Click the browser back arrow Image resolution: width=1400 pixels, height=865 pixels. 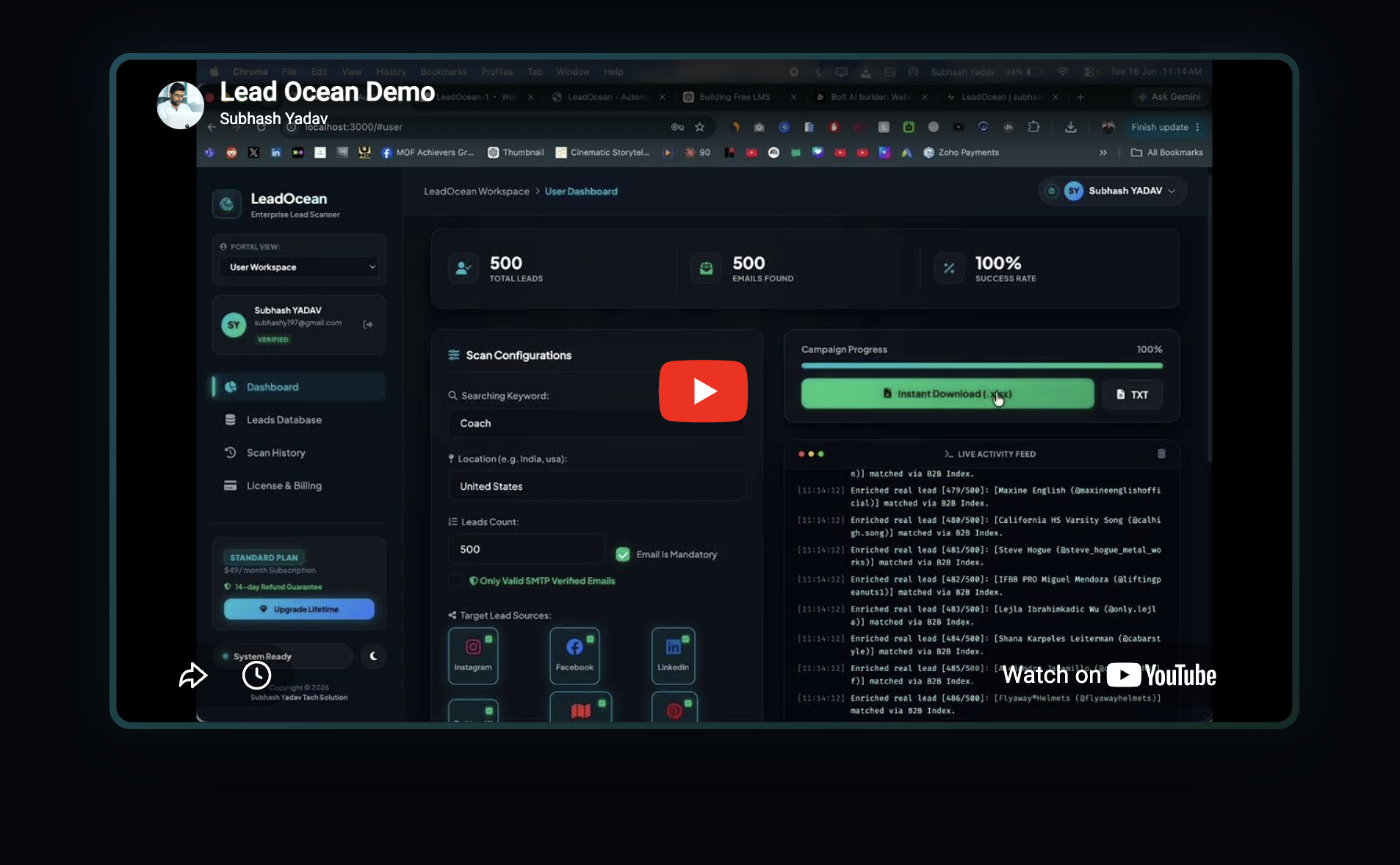[x=212, y=127]
